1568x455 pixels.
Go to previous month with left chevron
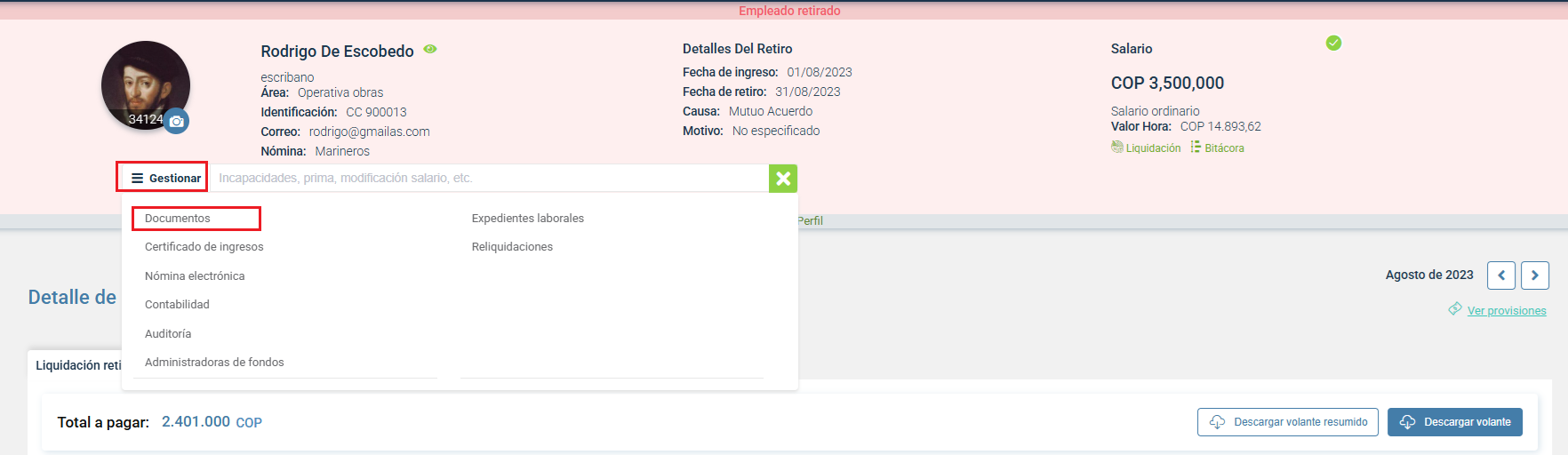pyautogui.click(x=1501, y=275)
